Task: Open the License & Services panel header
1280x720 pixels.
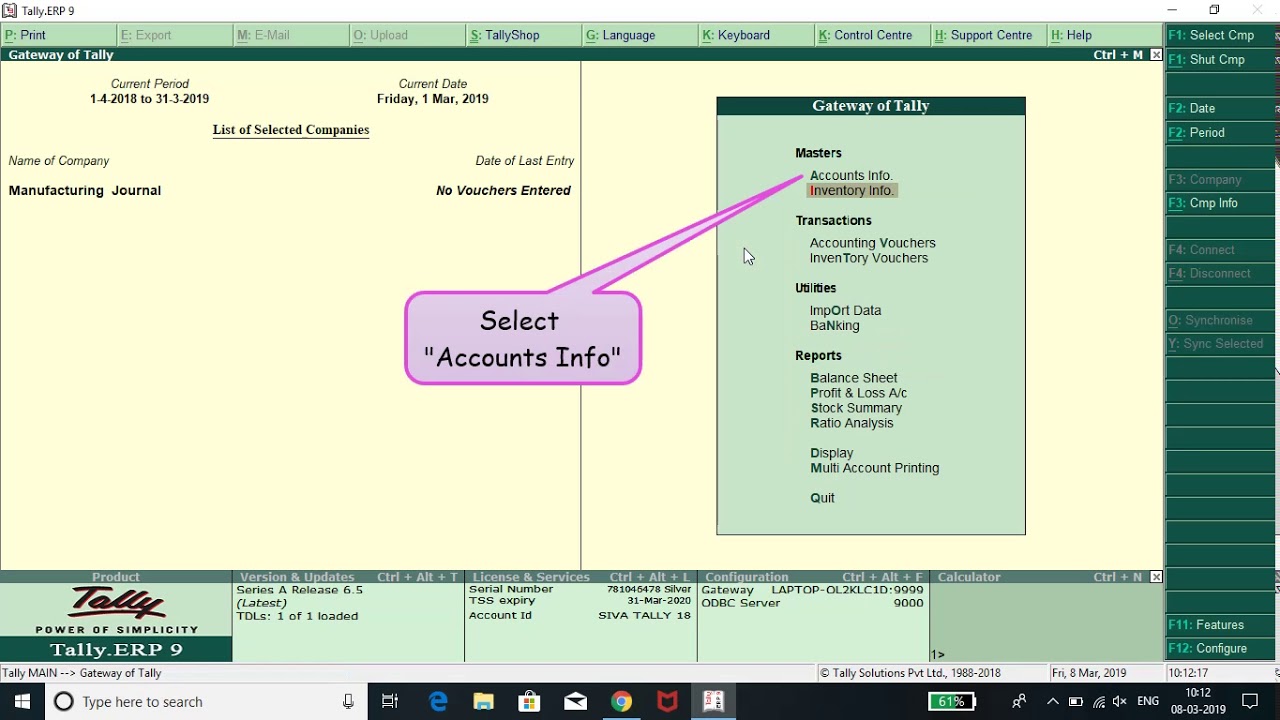Action: [581, 577]
